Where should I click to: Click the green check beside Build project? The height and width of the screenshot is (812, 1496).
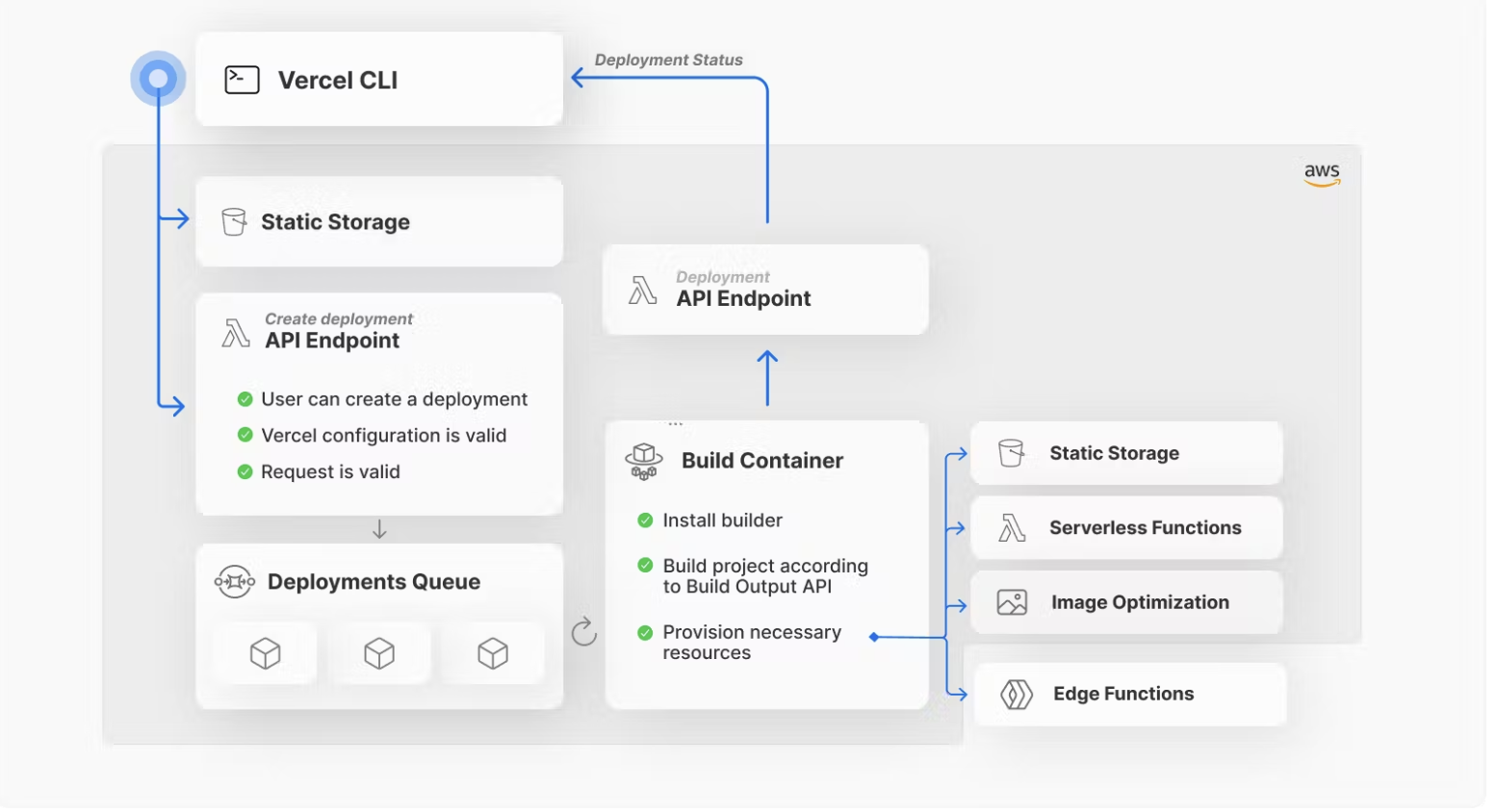click(x=645, y=565)
